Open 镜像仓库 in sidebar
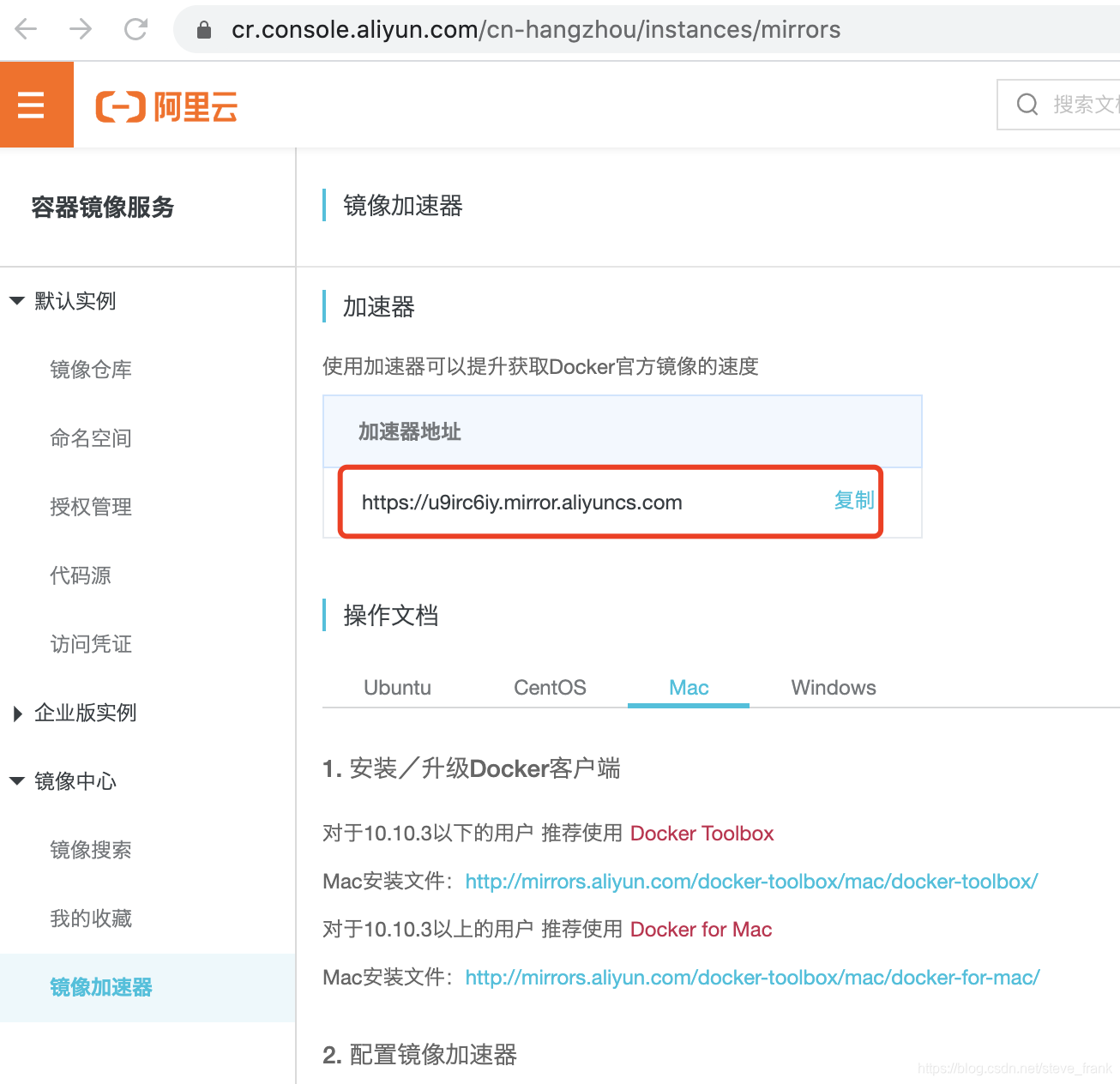Image resolution: width=1120 pixels, height=1084 pixels. (x=91, y=370)
